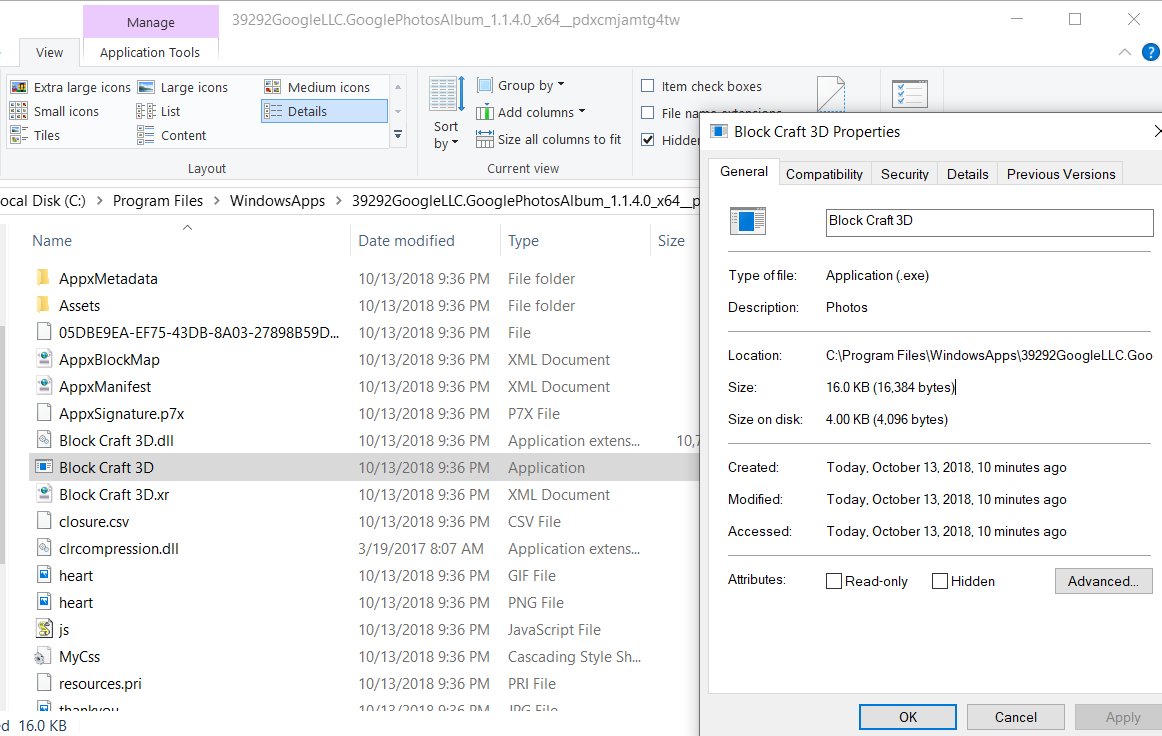Choose Large icons layout

point(183,87)
